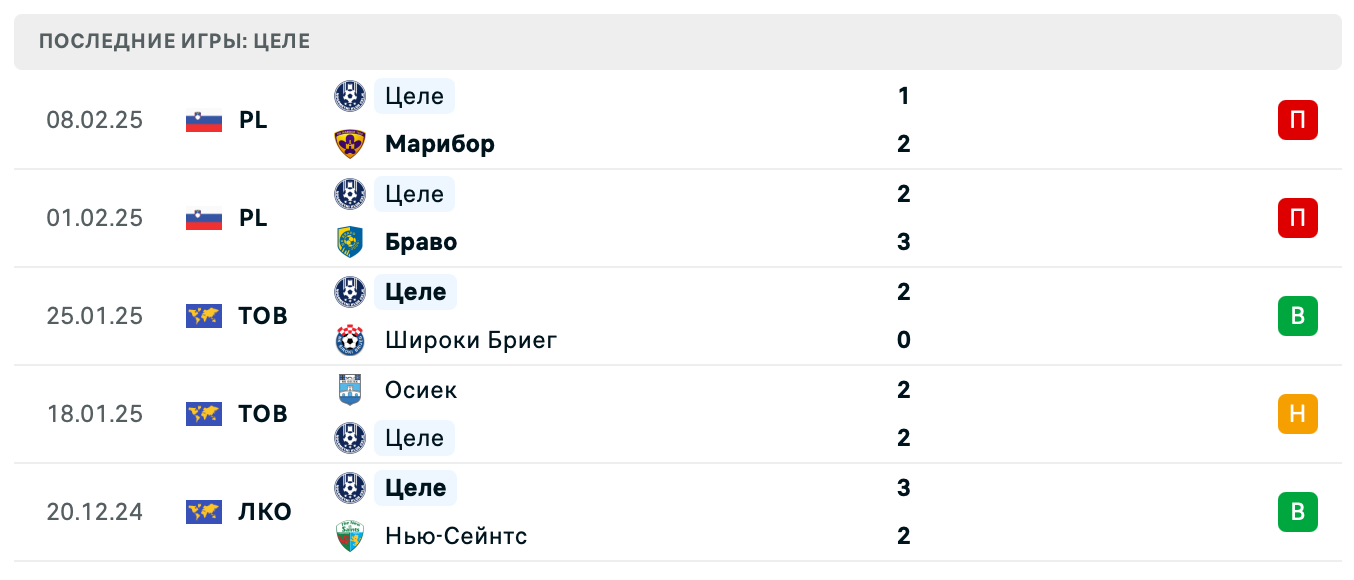Open the Марибор team link
This screenshot has width=1354, height=580.
[439, 144]
